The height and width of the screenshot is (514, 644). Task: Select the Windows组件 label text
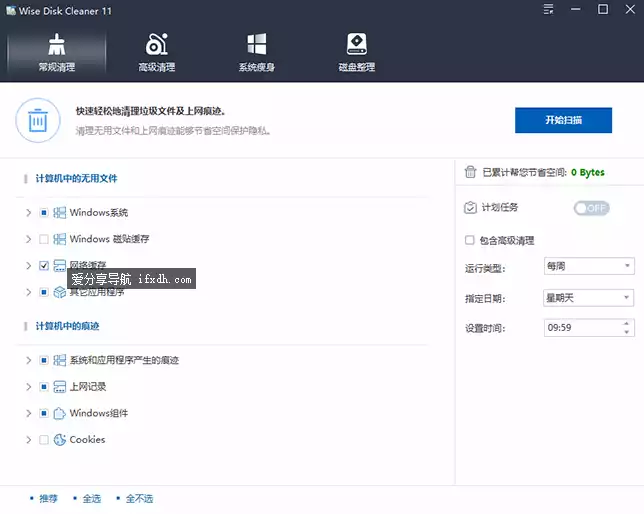[99, 413]
